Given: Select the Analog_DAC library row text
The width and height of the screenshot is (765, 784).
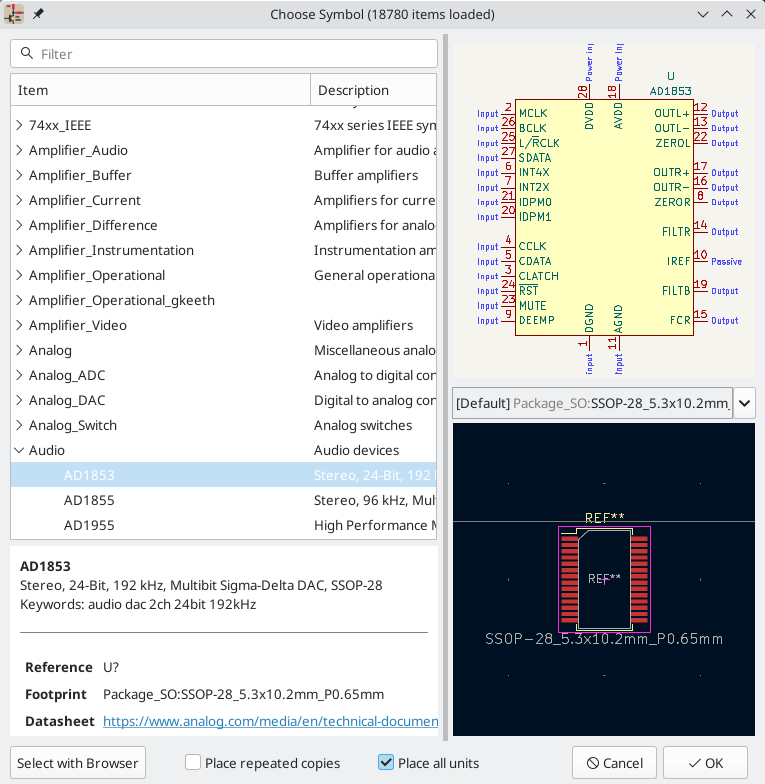Looking at the screenshot, I should [x=67, y=400].
